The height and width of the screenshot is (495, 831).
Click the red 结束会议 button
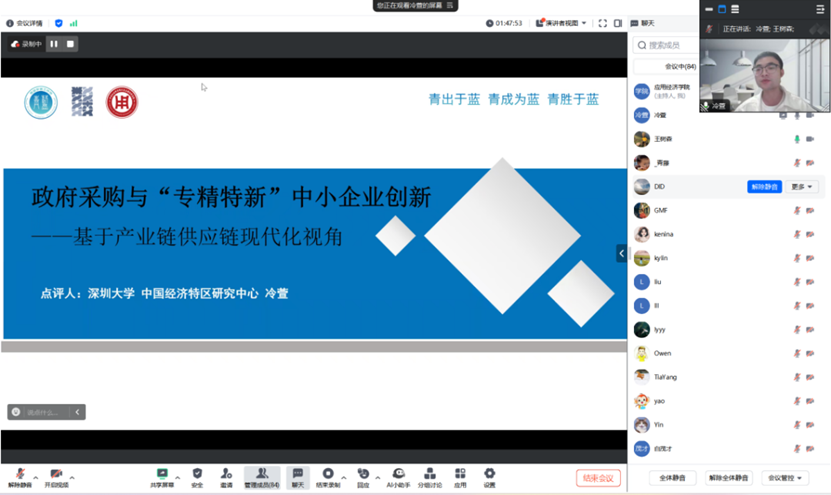(x=598, y=478)
